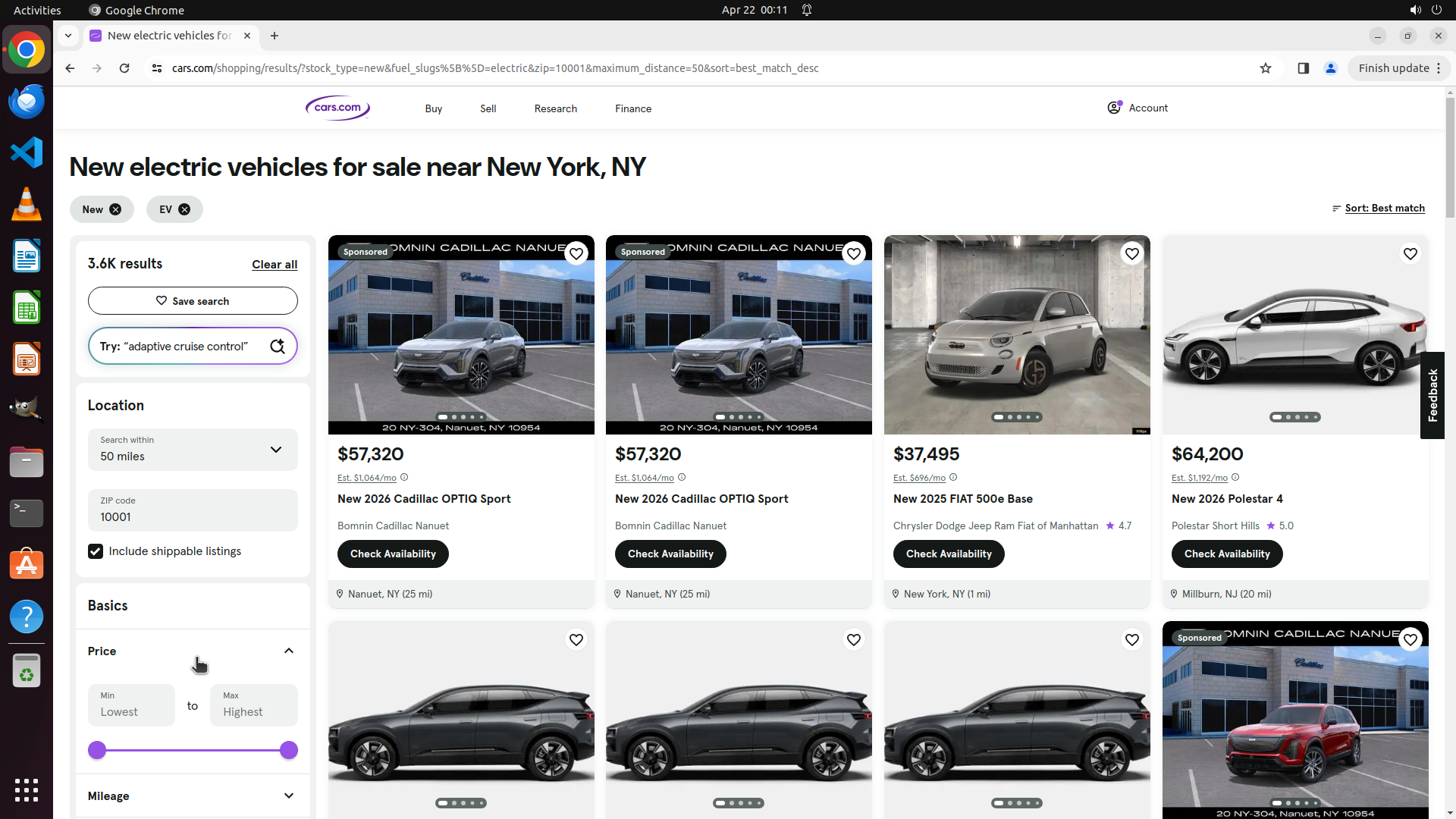This screenshot has width=1456, height=819.
Task: Click the cars.com logo
Action: click(x=337, y=108)
